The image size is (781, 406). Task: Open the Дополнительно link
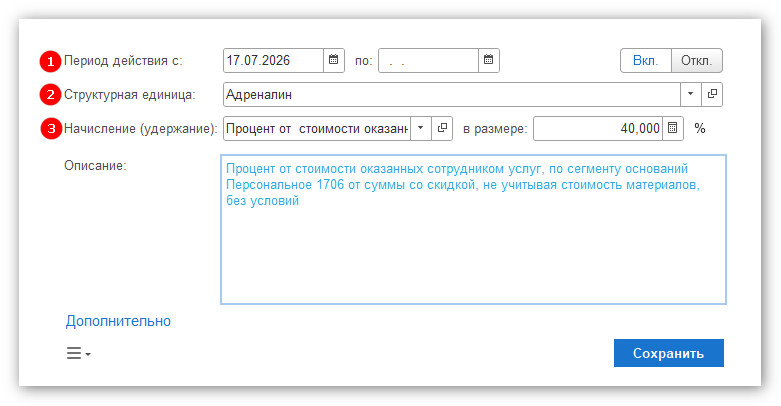tap(118, 321)
